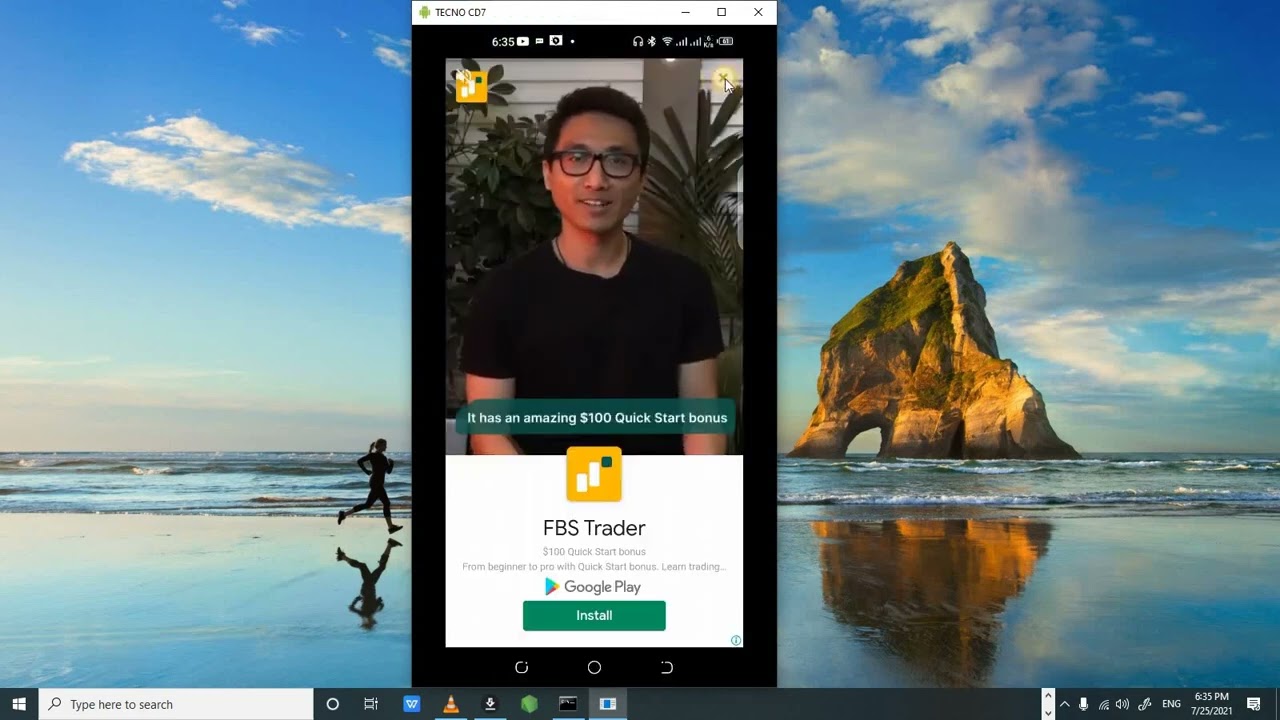Open the Action Center notifications icon
The height and width of the screenshot is (720, 1280).
pyautogui.click(x=1254, y=704)
